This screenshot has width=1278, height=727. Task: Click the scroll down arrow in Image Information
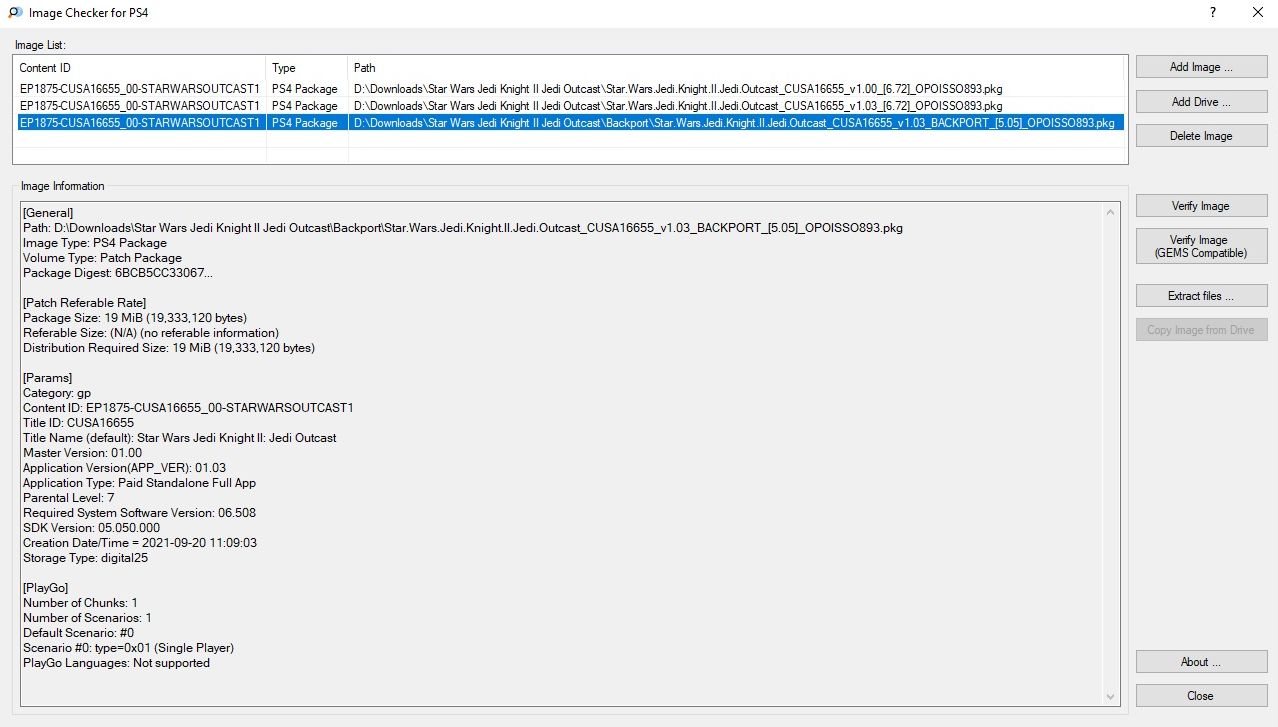(1111, 696)
